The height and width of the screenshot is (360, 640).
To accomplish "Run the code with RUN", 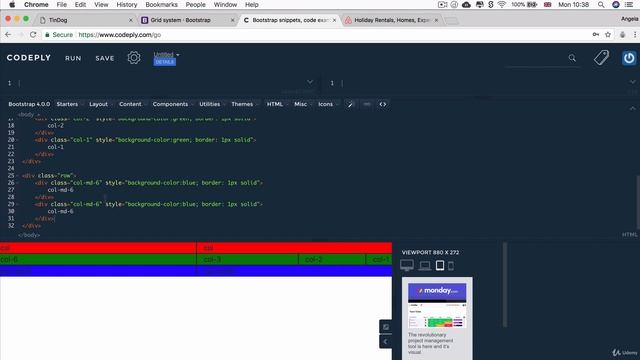I will click(x=73, y=58).
